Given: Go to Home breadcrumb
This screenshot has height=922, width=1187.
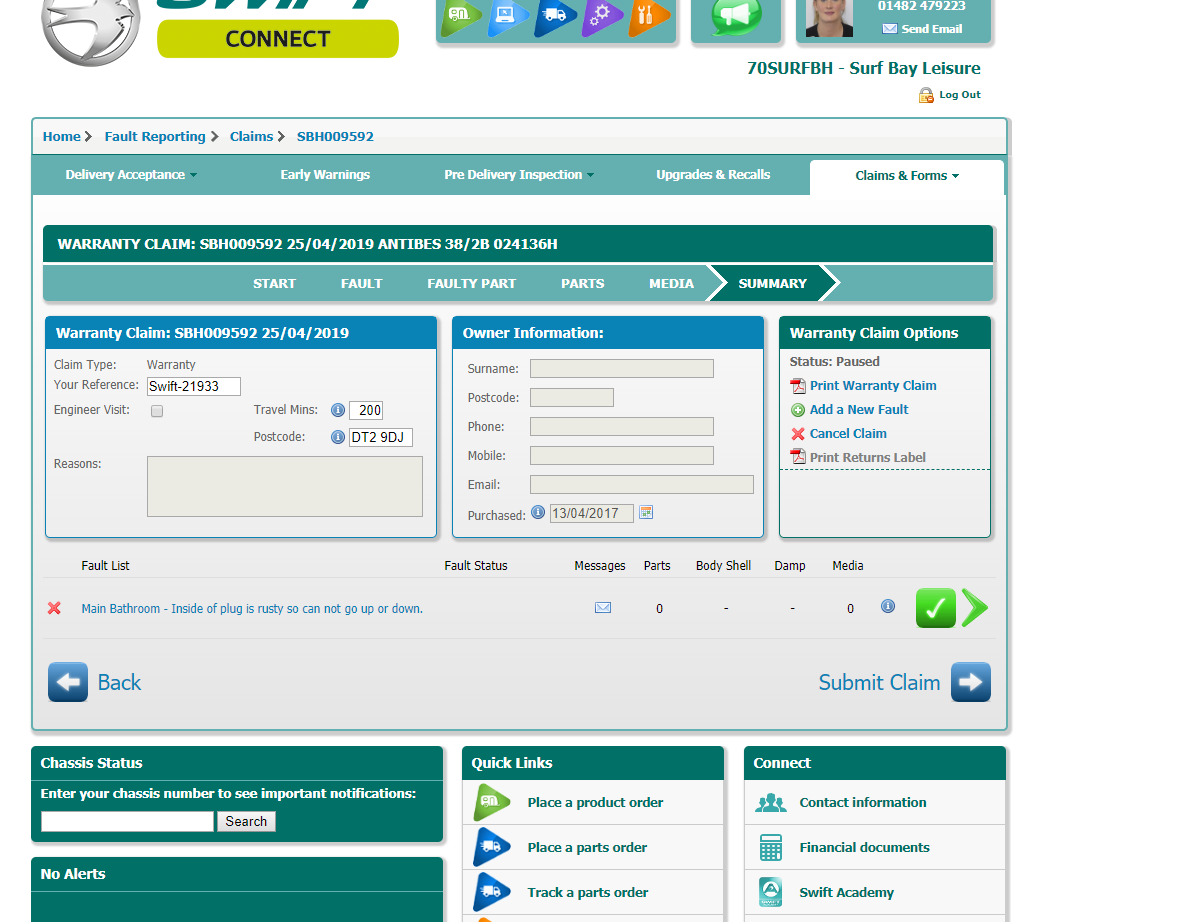Looking at the screenshot, I should point(61,136).
